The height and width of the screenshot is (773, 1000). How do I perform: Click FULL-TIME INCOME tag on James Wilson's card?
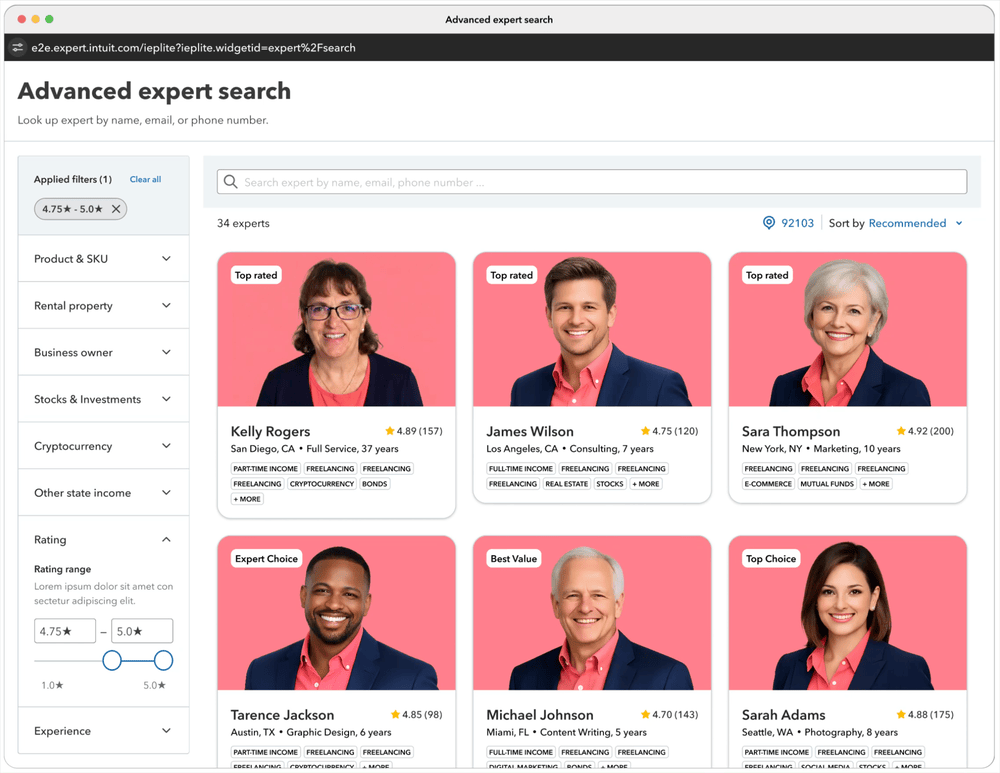[x=521, y=468]
